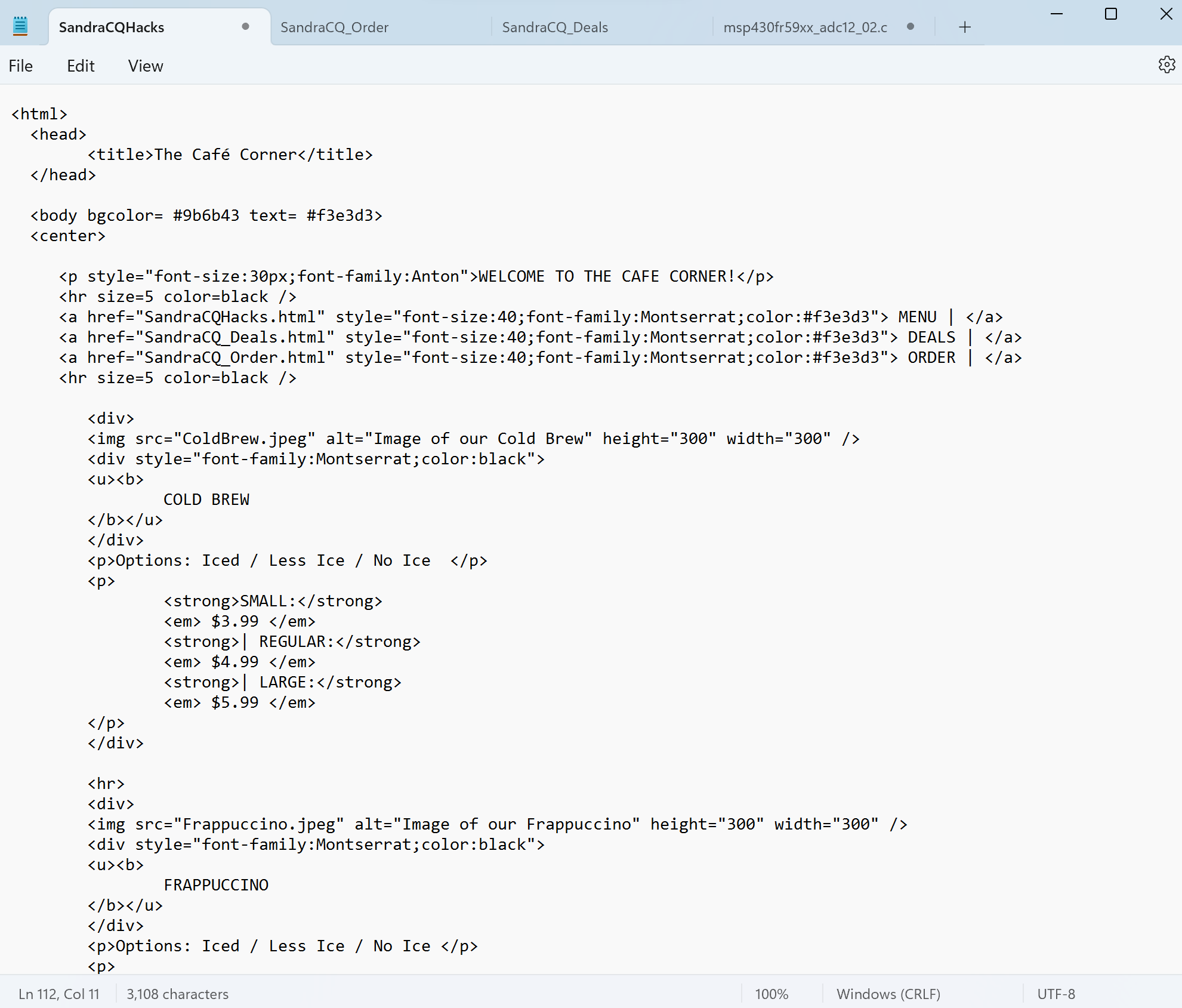
Task: Switch to the SandraCQ_Deals tab
Action: coord(555,27)
